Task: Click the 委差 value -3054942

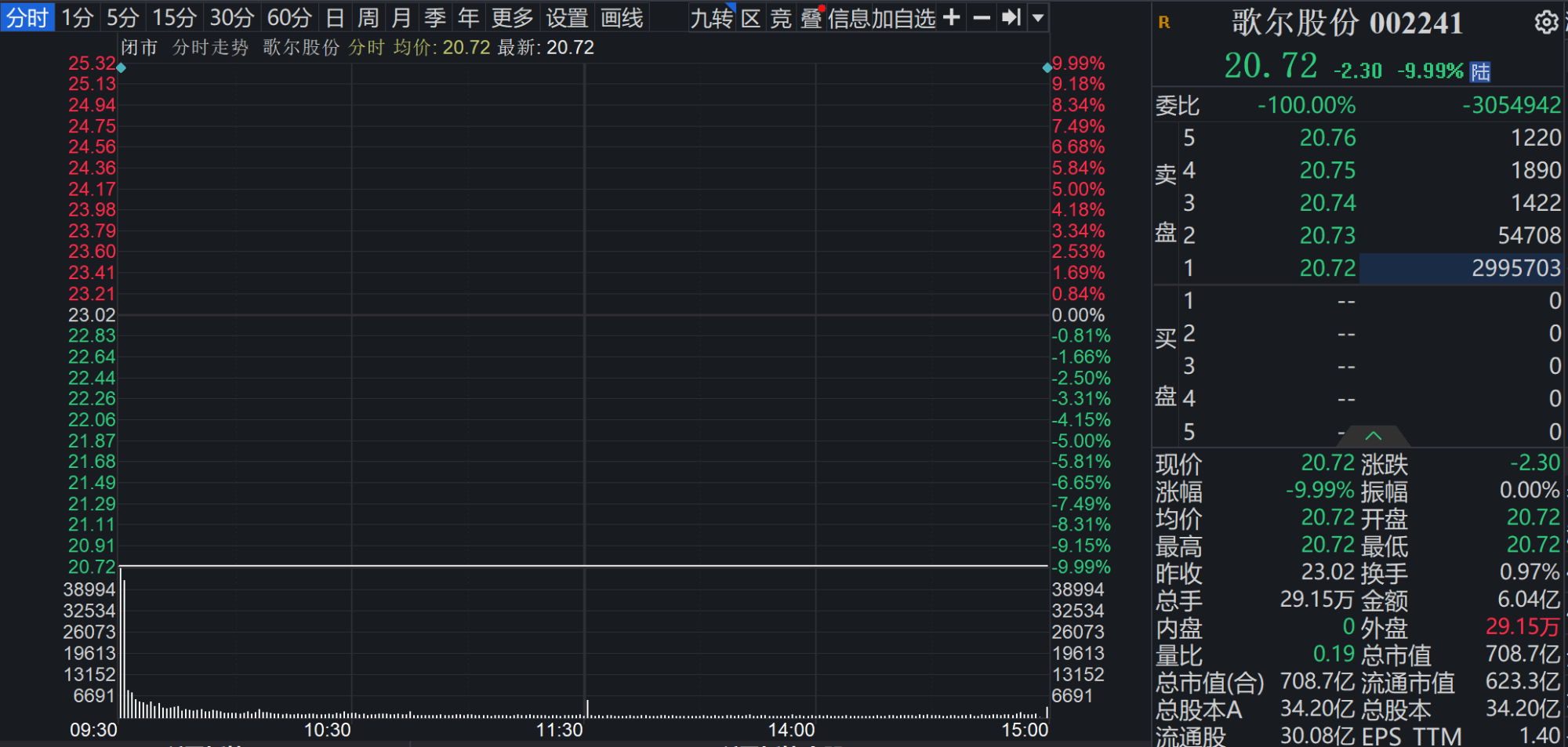Action: point(1512,105)
